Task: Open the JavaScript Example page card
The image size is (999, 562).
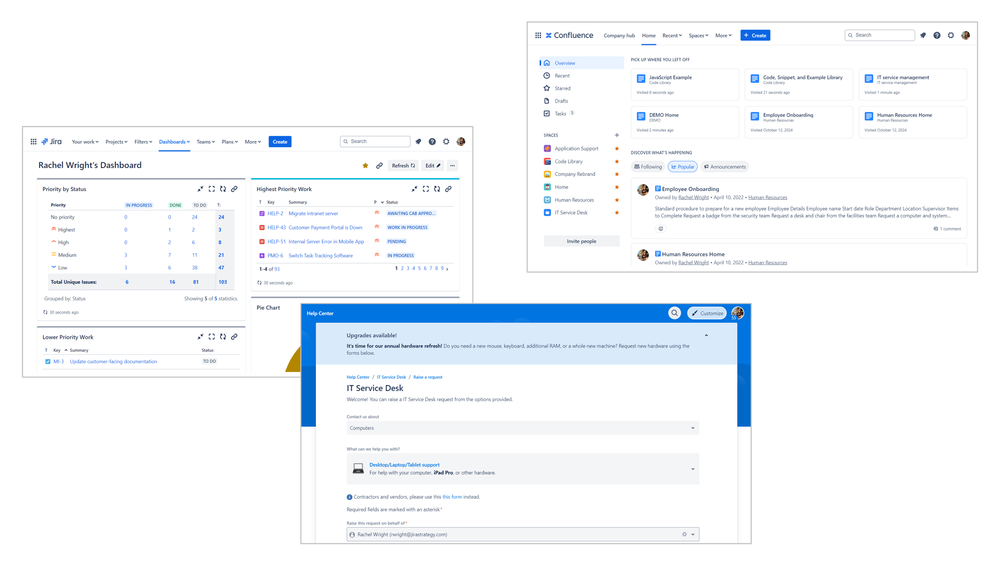Action: [685, 84]
